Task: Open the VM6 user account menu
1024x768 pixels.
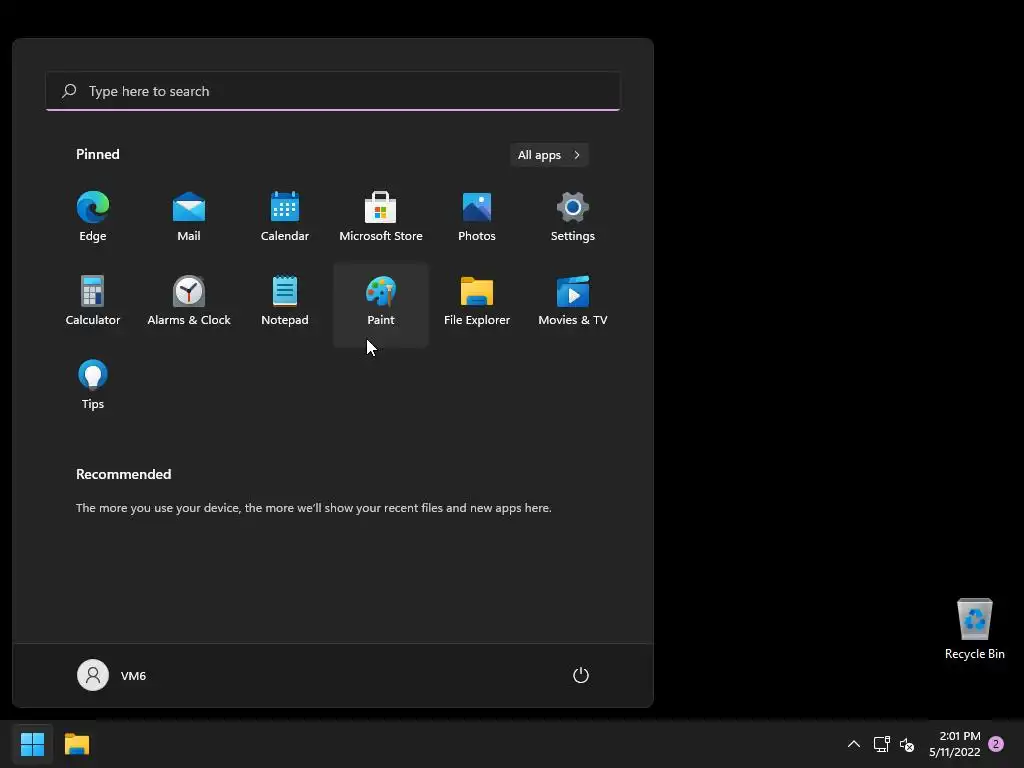Action: click(112, 675)
